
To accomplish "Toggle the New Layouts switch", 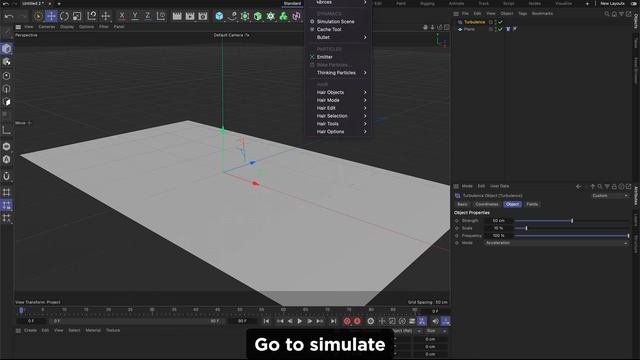I will (633, 4).
